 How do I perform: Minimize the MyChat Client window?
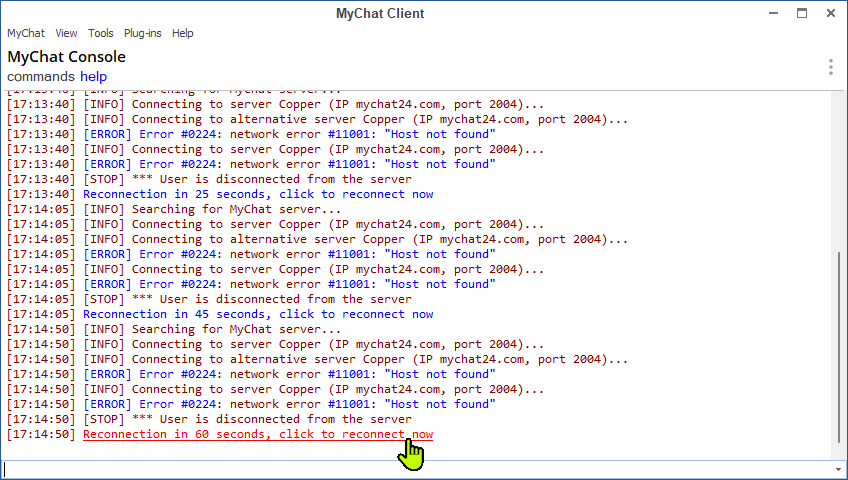[773, 13]
